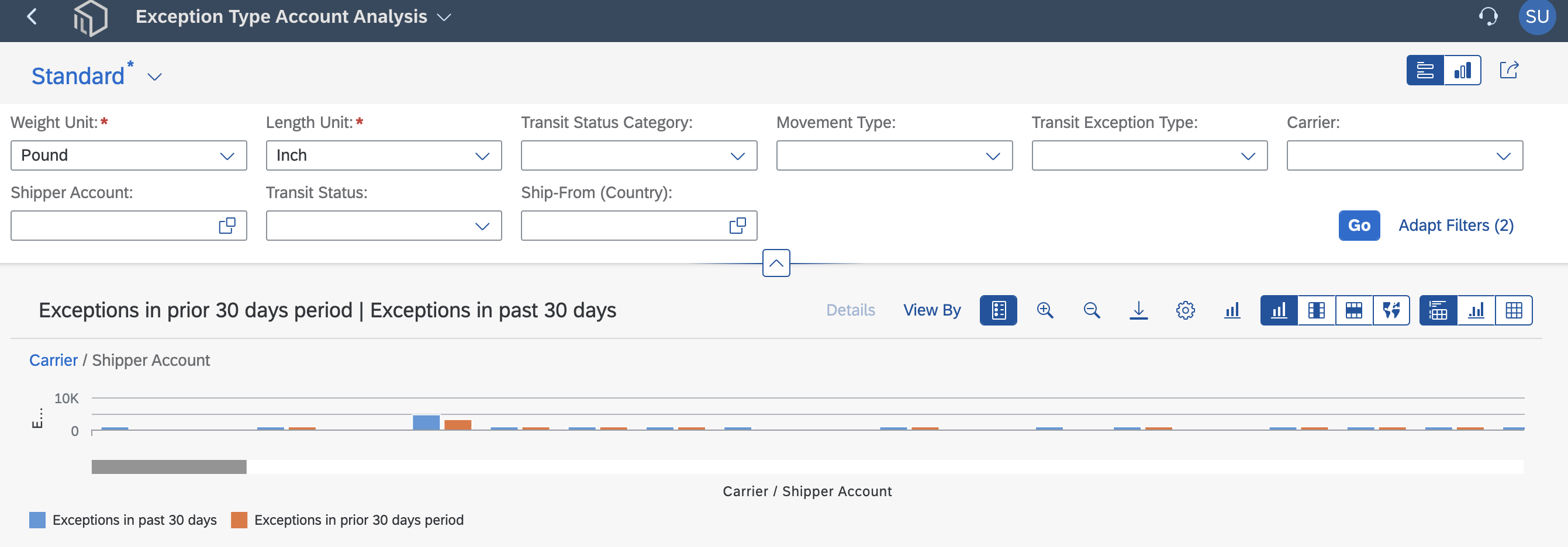Screen dimensions: 1568x547
Task: Click the Standard variant title
Action: [78, 76]
